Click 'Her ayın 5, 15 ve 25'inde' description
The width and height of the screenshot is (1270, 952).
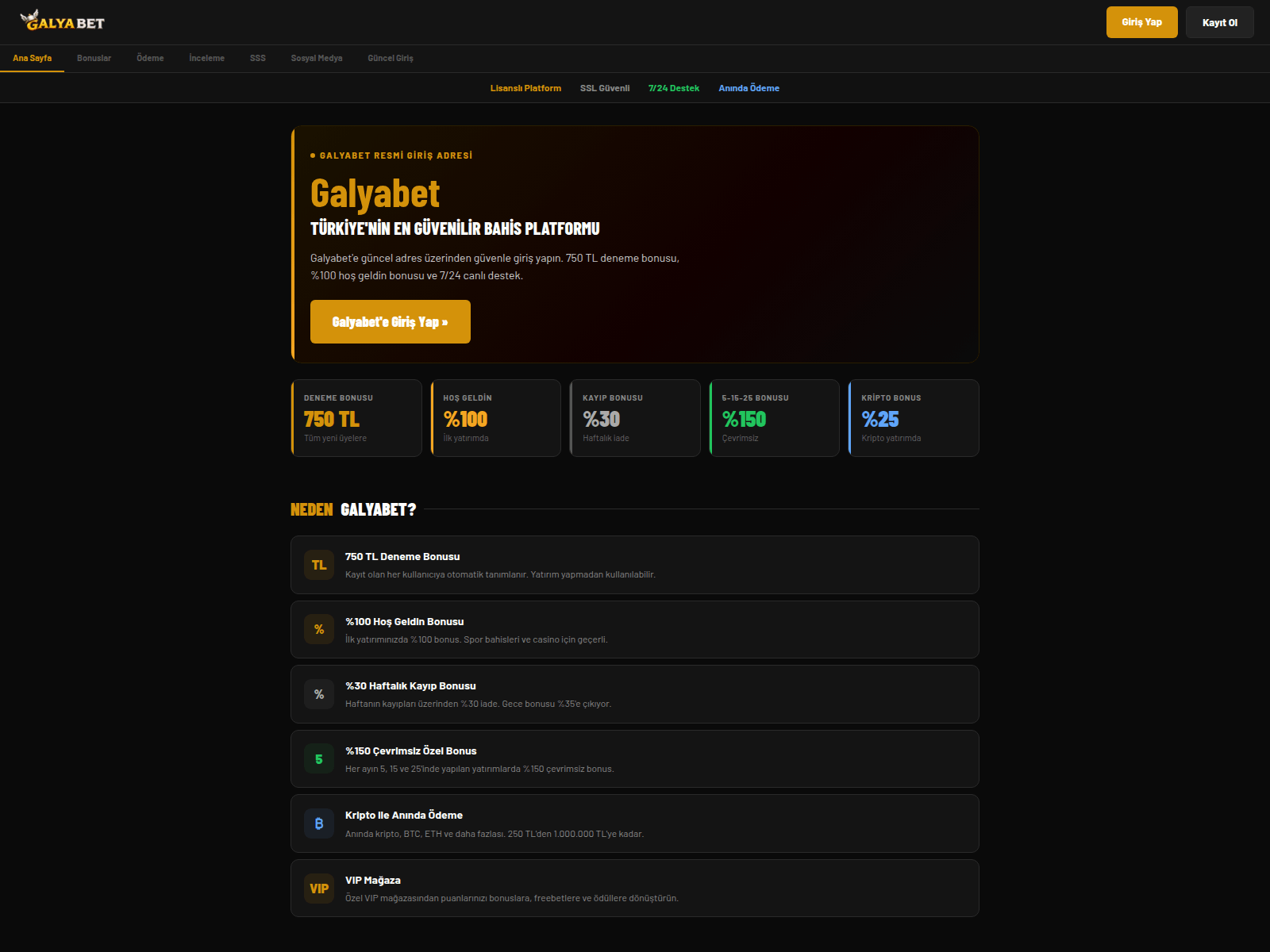[x=479, y=769]
